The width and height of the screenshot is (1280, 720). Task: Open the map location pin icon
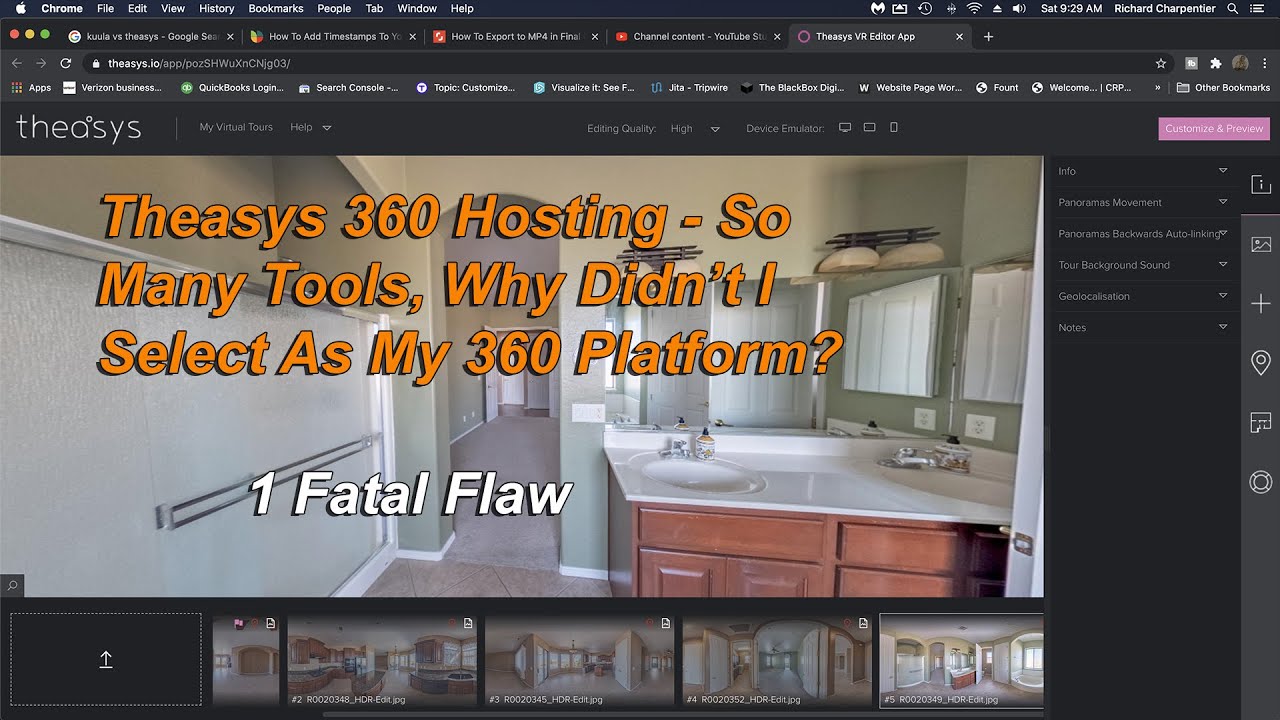(x=1260, y=362)
